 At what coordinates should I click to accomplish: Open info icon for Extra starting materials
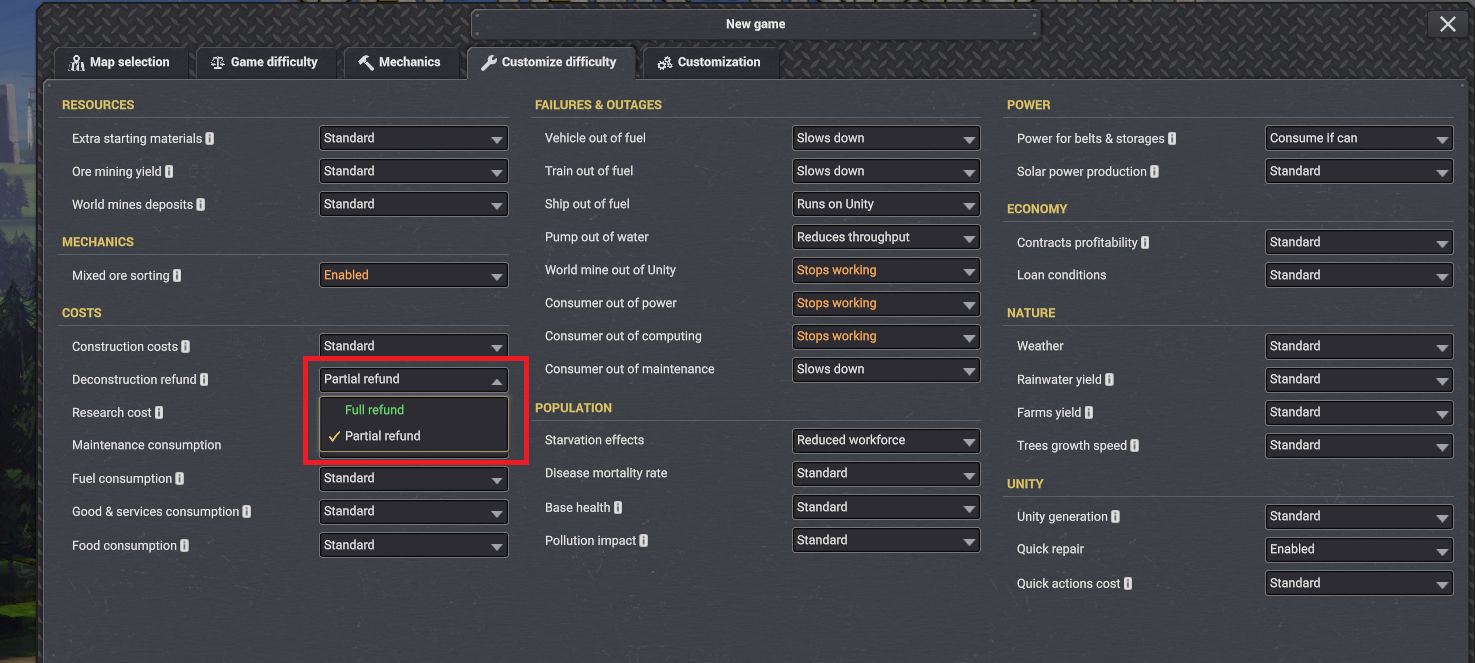[210, 139]
